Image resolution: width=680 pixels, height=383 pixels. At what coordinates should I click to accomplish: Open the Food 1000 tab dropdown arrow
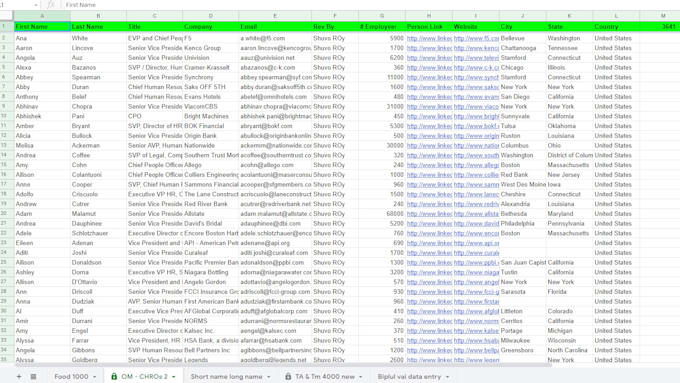point(95,377)
